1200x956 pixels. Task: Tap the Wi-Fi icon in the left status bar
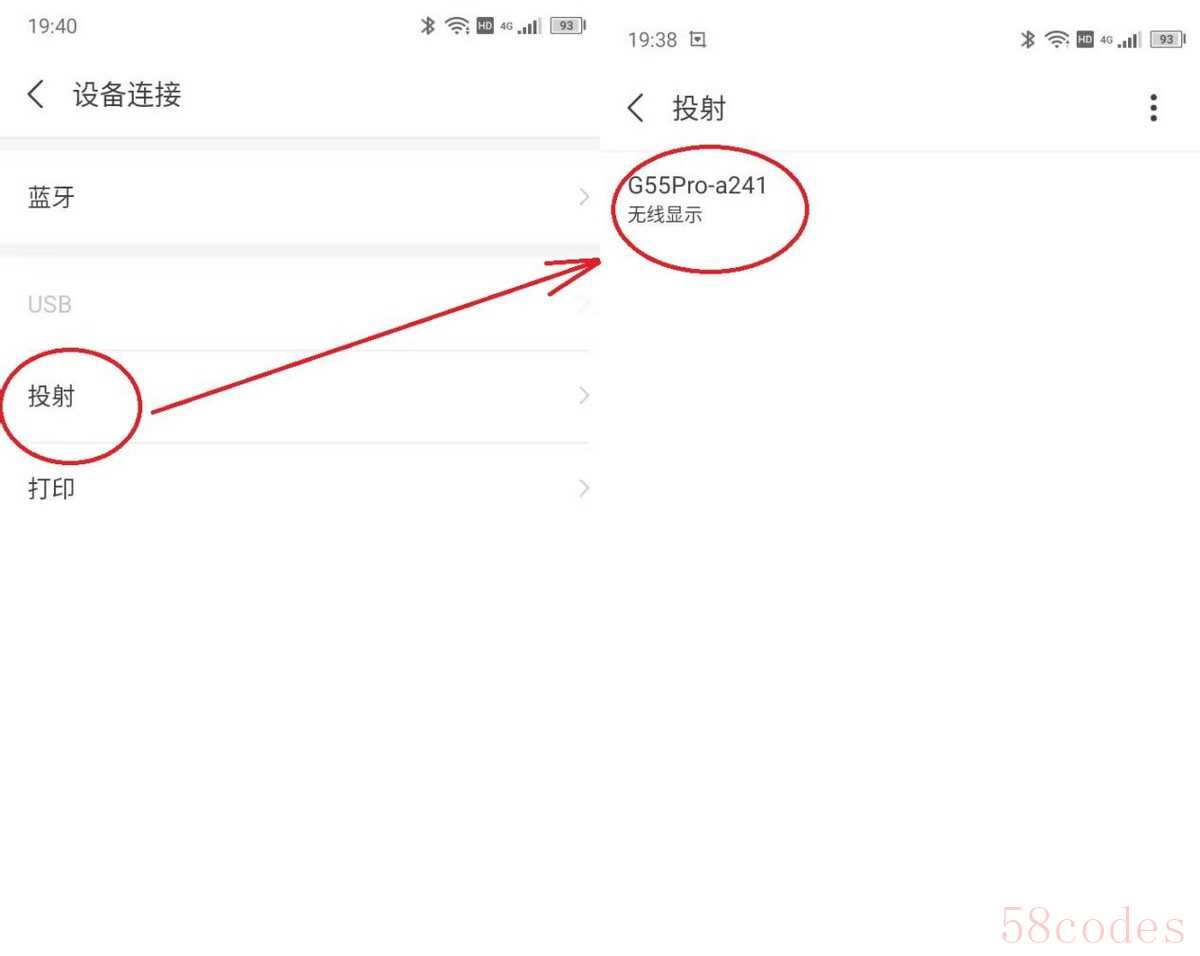(457, 26)
